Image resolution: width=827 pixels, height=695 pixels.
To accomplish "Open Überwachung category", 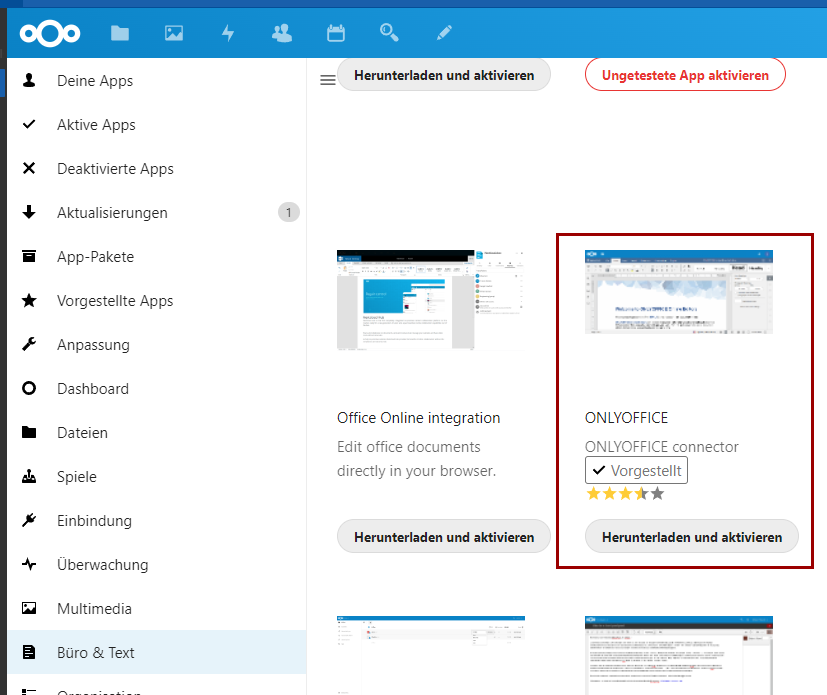I will (x=157, y=564).
